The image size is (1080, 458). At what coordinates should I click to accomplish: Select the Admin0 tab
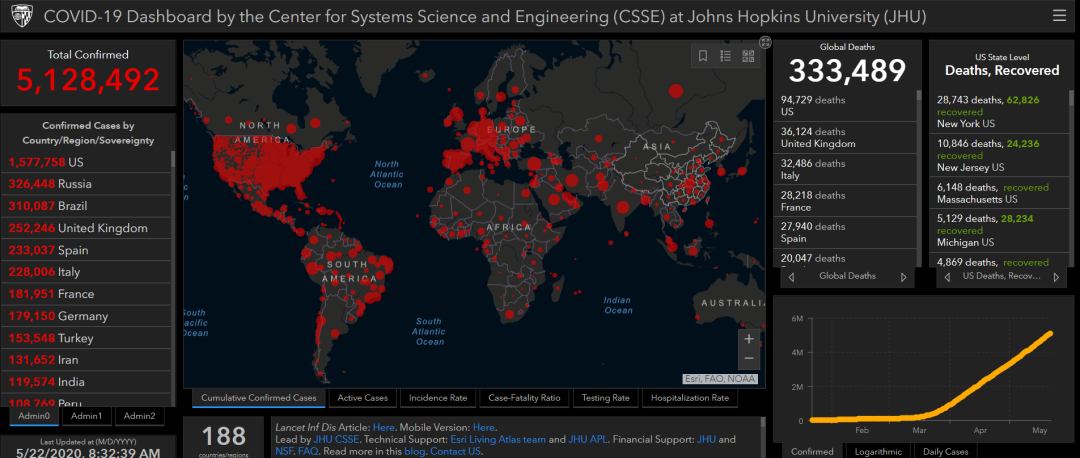point(34,416)
